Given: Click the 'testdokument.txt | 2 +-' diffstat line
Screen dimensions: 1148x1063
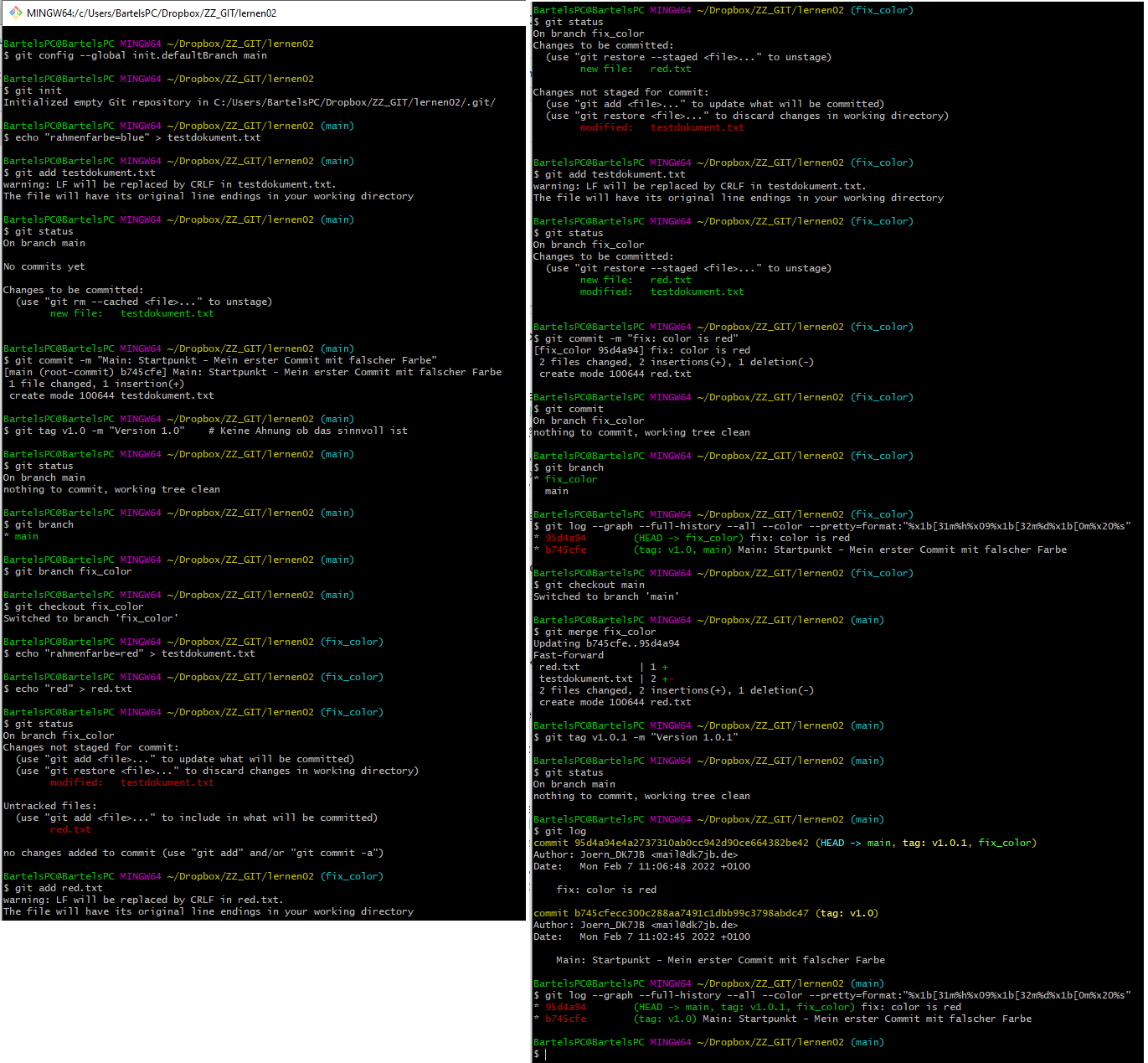Looking at the screenshot, I should (x=607, y=679).
